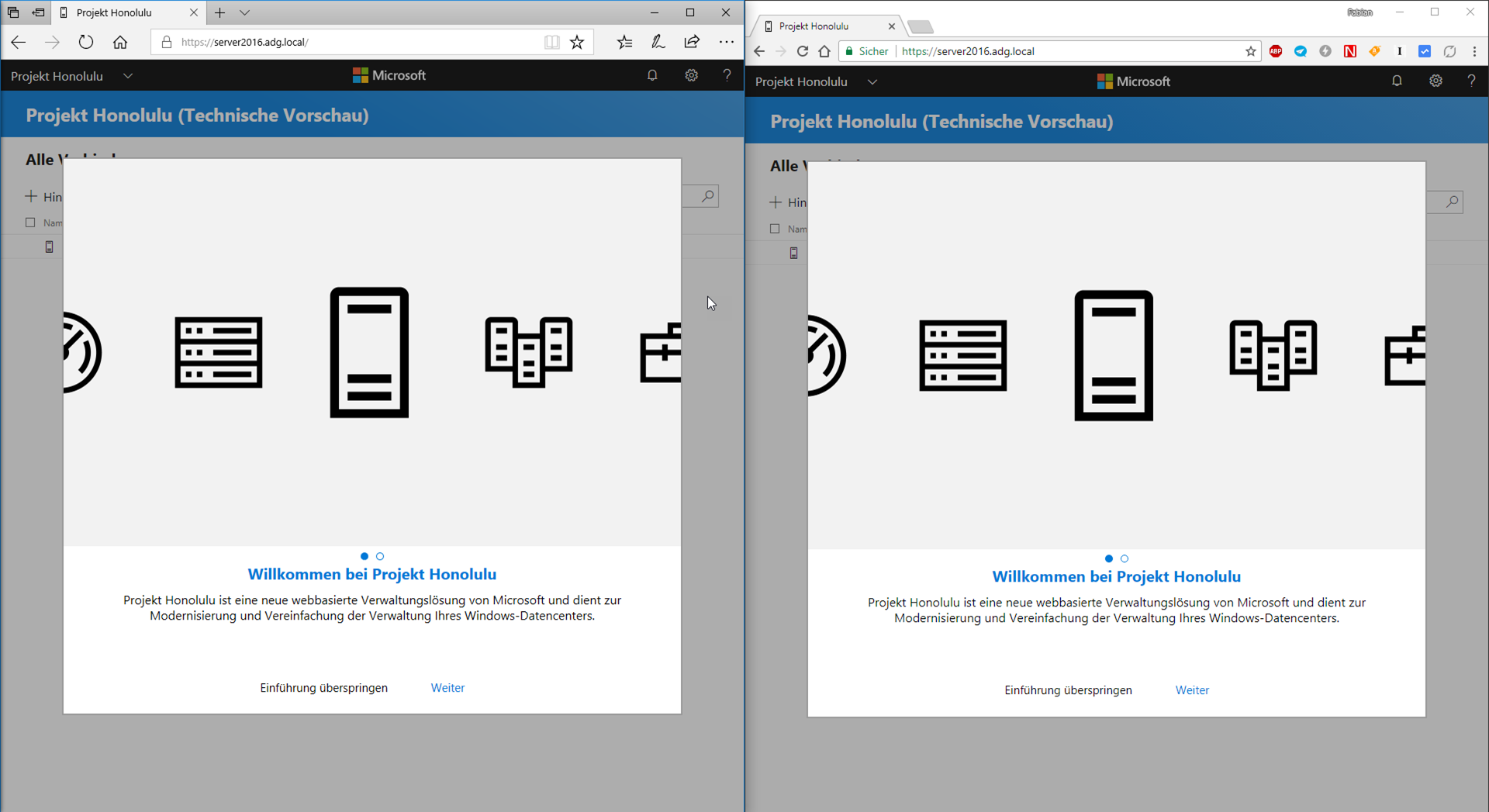Click Chrome address bar URL
Viewport: 1489px width, 812px height.
(968, 51)
